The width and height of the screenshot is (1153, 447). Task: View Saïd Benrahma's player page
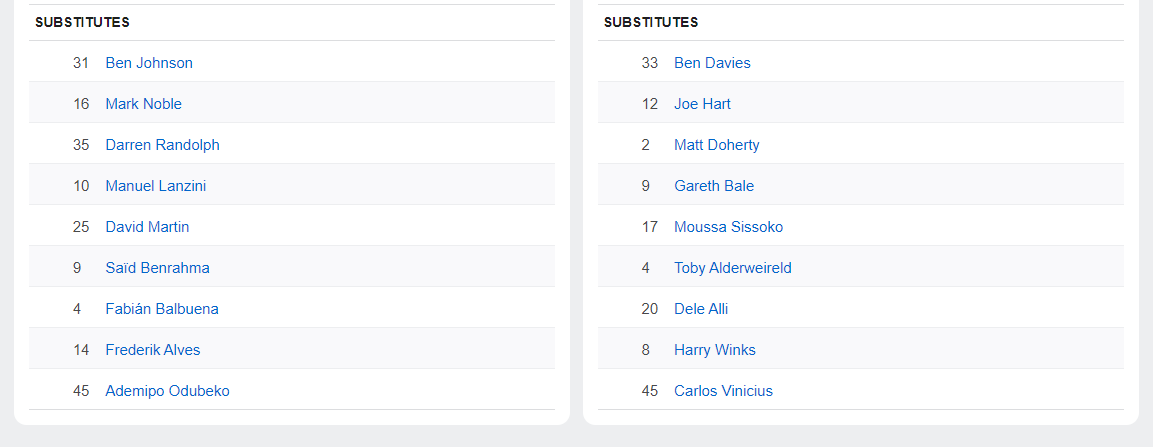click(157, 268)
